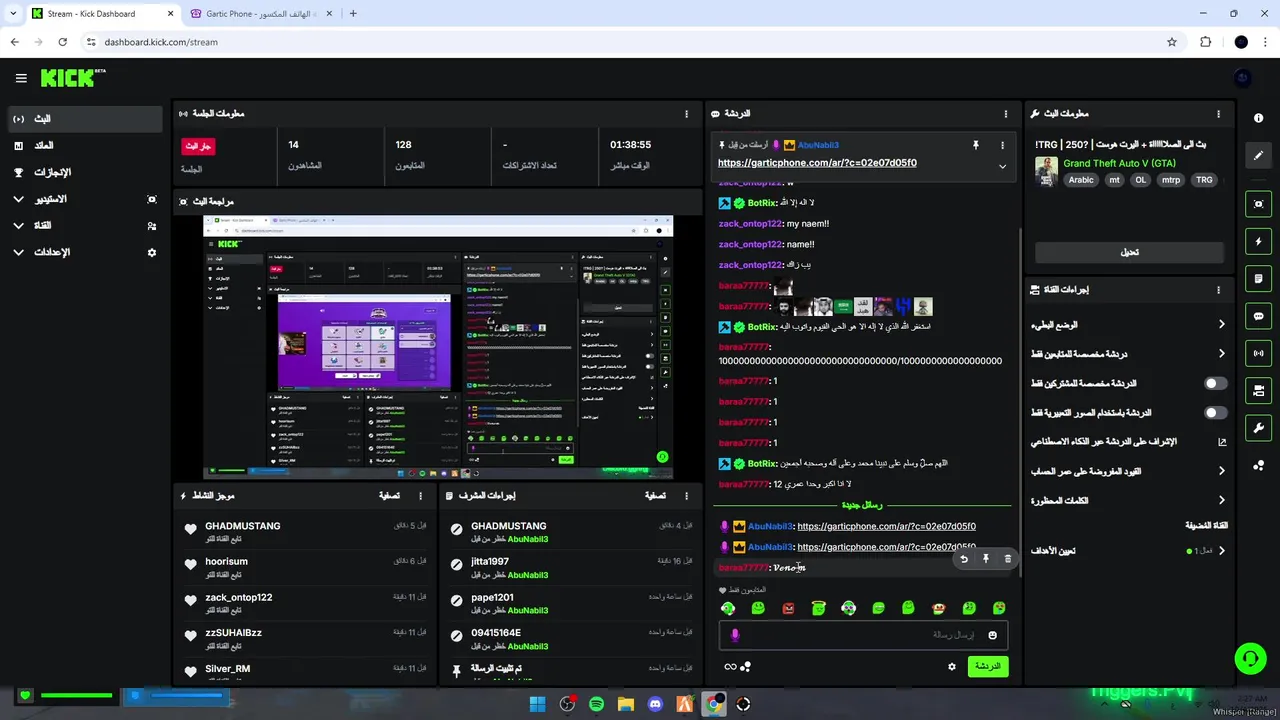Click the dots icon beside the infinity icon
Image resolution: width=1280 pixels, height=720 pixels.
(x=745, y=667)
